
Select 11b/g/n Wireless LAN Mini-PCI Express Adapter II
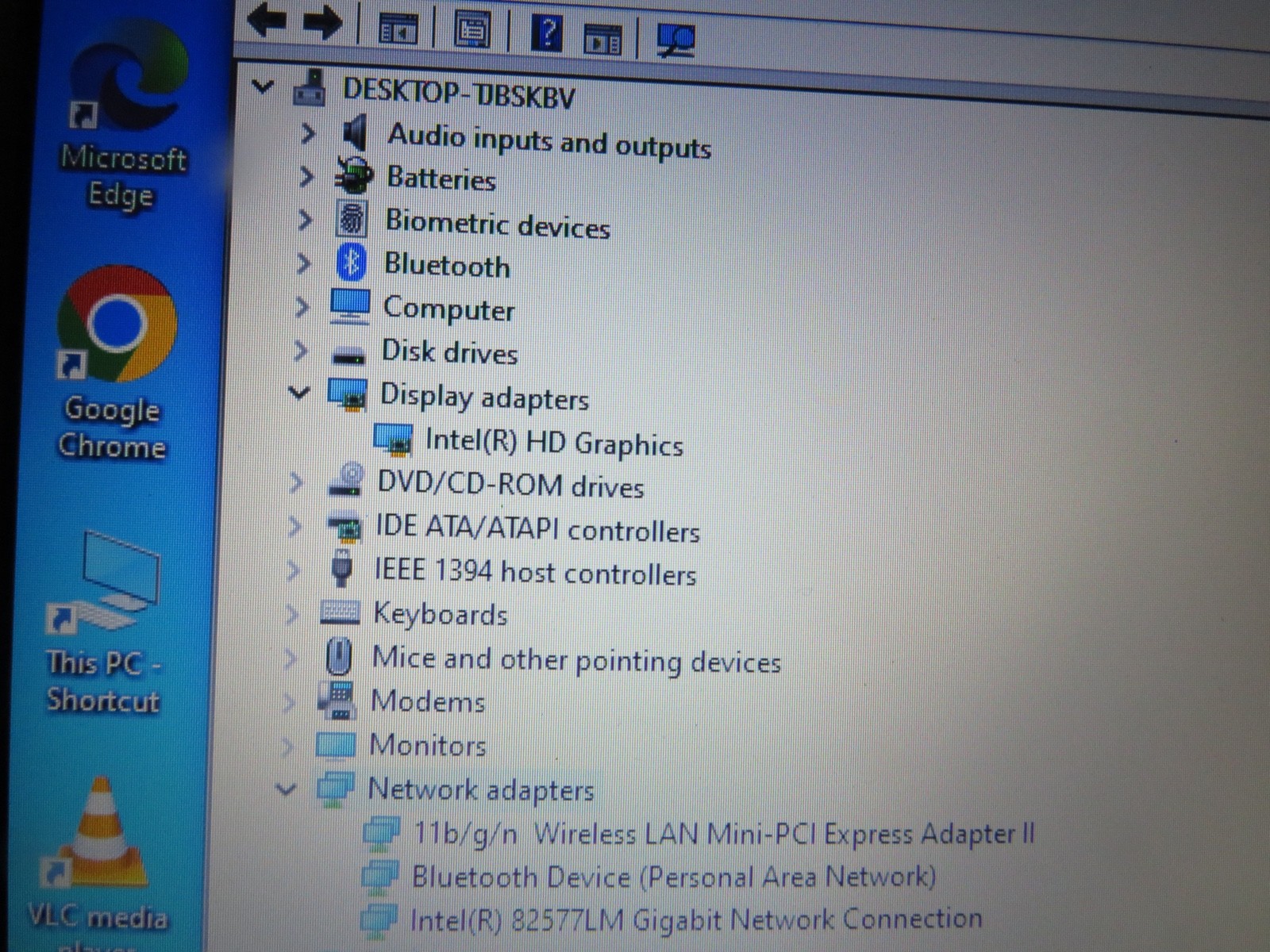698,833
